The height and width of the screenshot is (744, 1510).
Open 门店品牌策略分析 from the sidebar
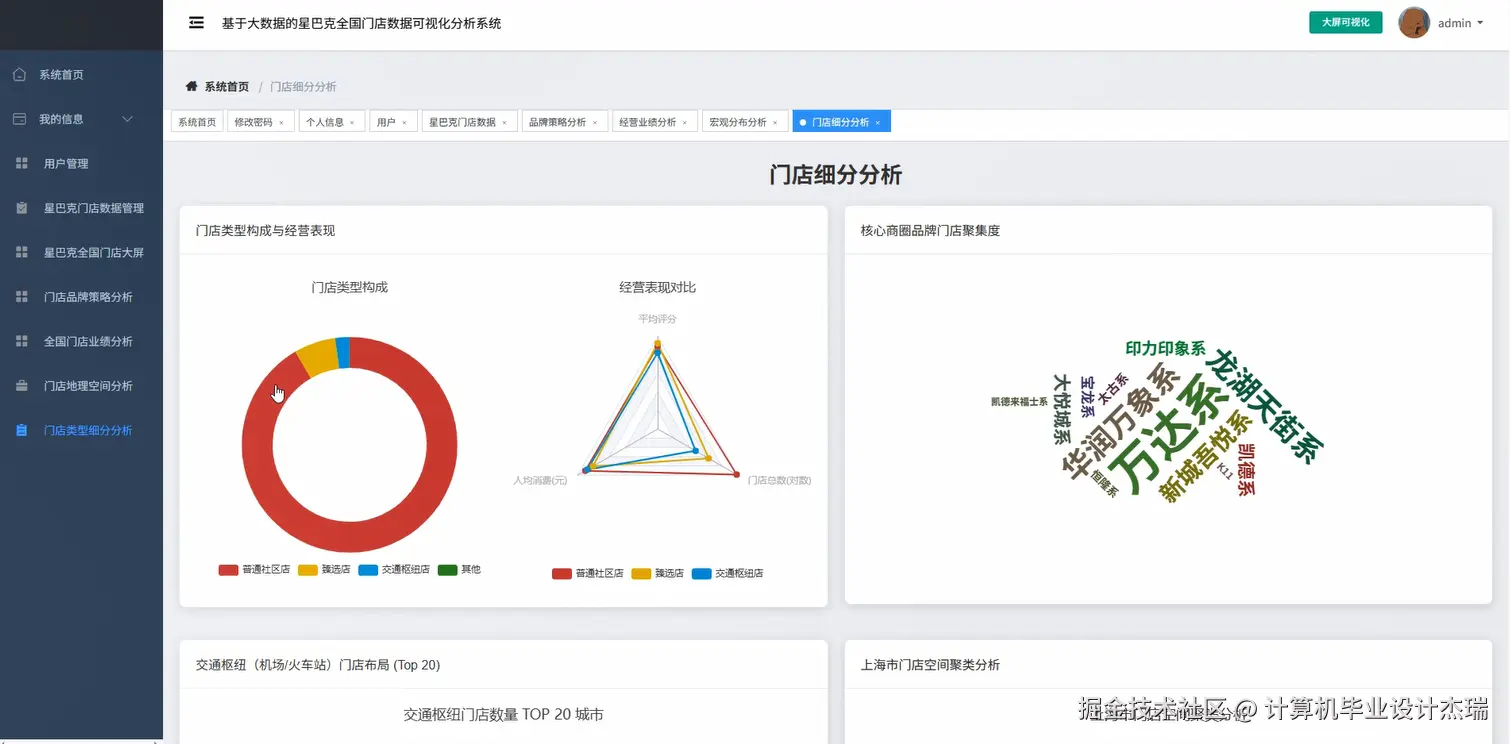[21, 296]
